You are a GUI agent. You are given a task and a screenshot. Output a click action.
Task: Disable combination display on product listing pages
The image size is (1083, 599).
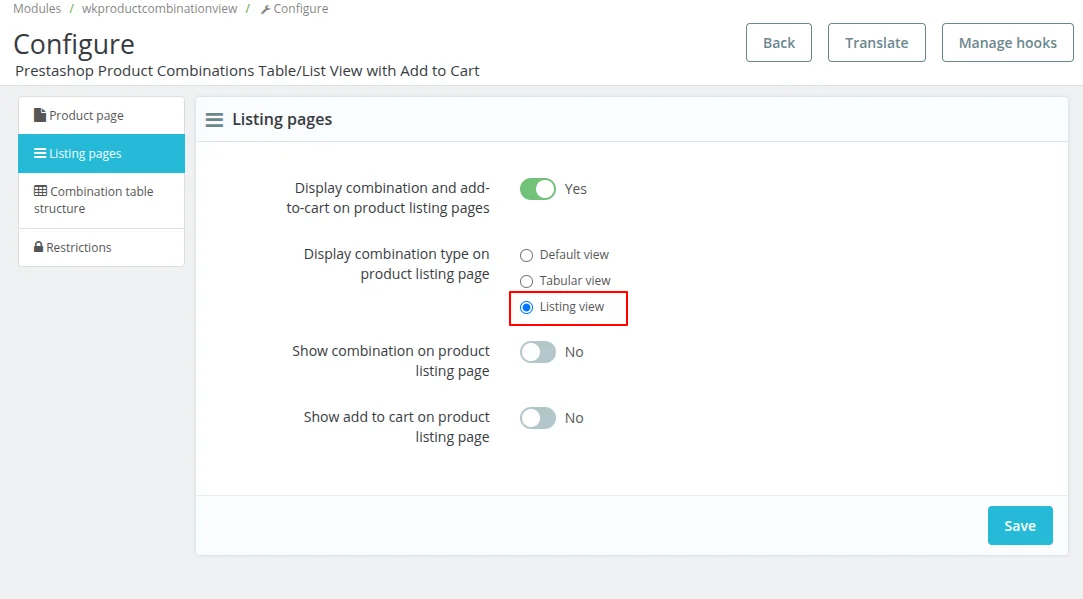pos(537,189)
